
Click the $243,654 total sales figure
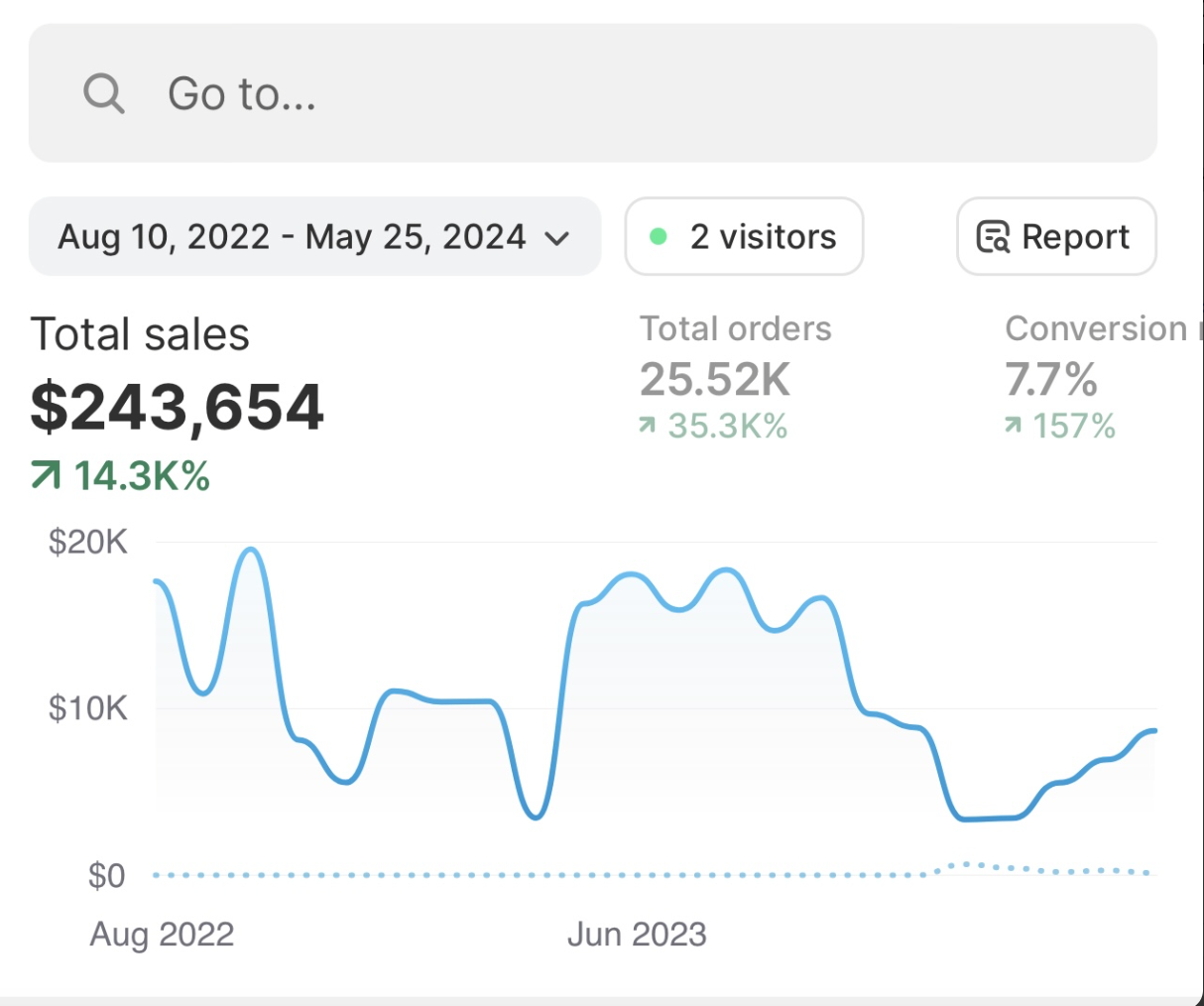tap(178, 407)
